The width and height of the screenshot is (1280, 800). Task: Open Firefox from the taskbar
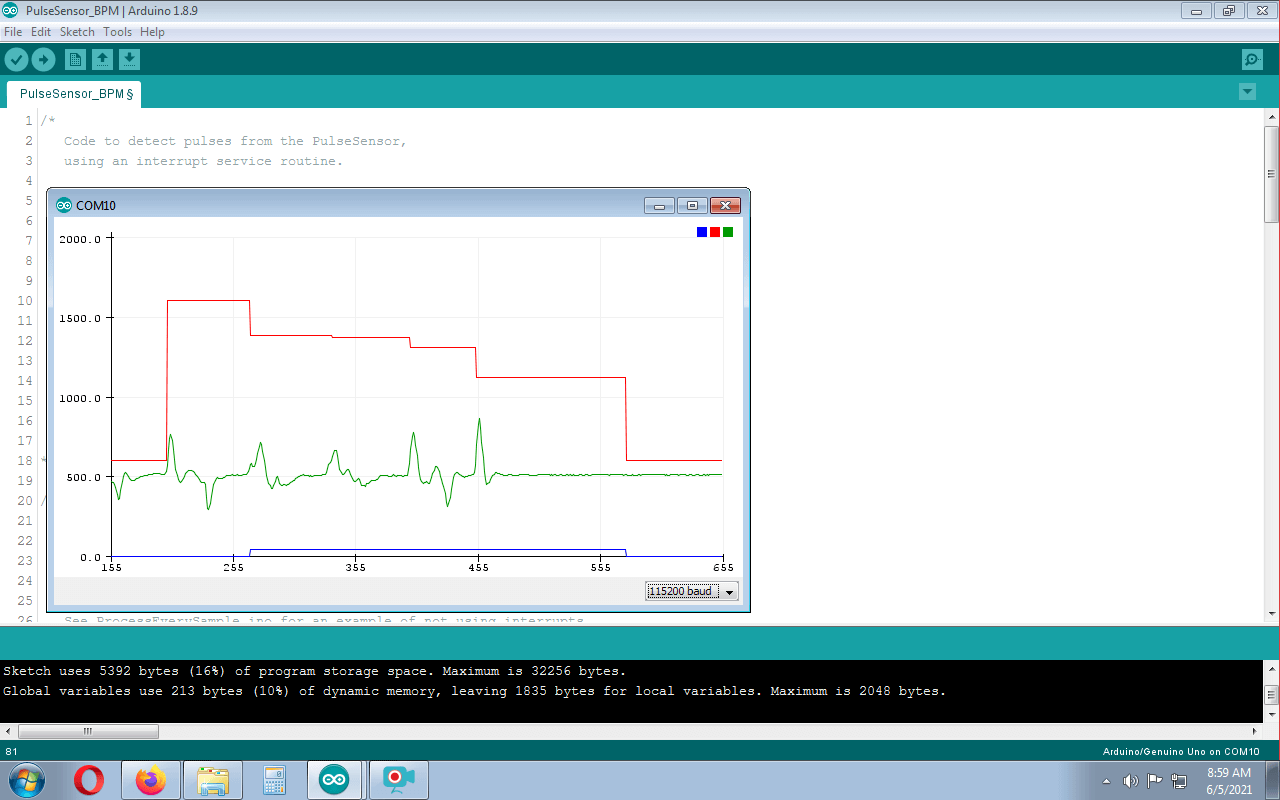[150, 779]
